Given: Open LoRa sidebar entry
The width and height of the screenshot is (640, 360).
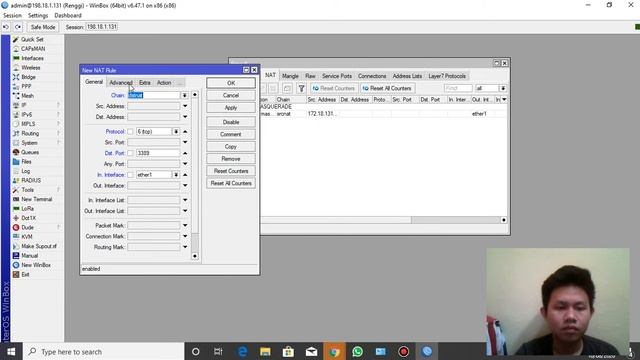Looking at the screenshot, I should tap(28, 209).
